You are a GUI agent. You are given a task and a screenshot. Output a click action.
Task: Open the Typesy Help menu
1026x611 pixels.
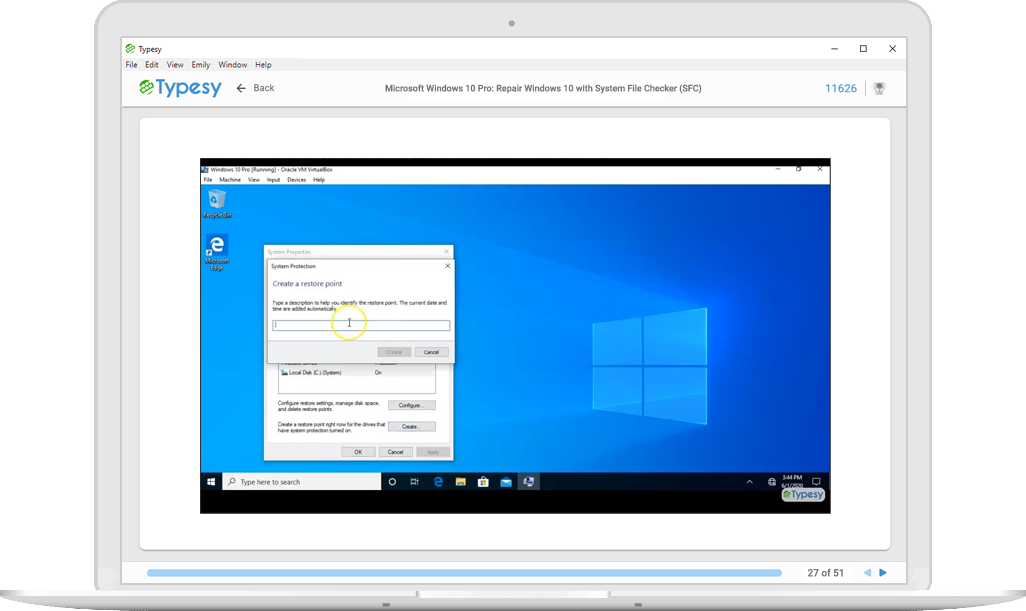tap(263, 65)
